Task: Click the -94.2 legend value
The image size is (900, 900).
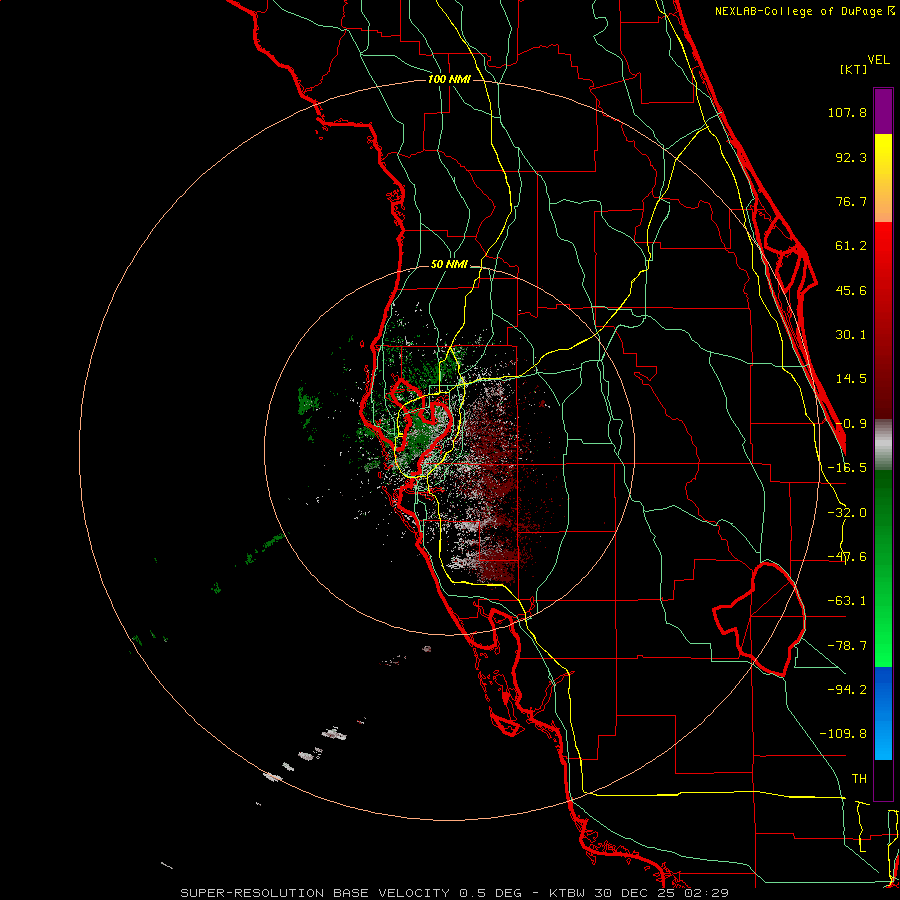Action: (x=847, y=689)
